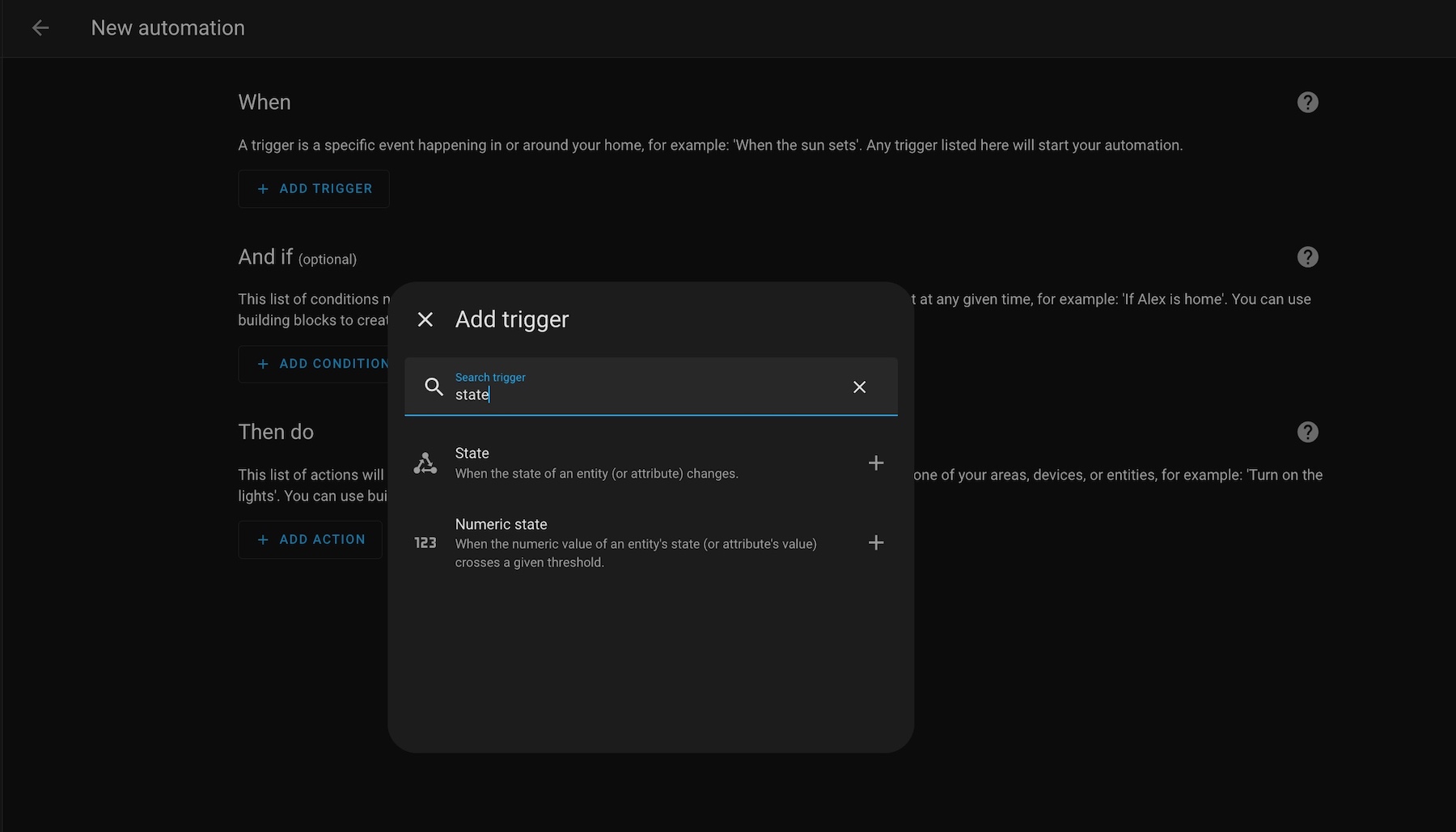
Task: Clear the 'state' search text
Action: click(x=859, y=387)
